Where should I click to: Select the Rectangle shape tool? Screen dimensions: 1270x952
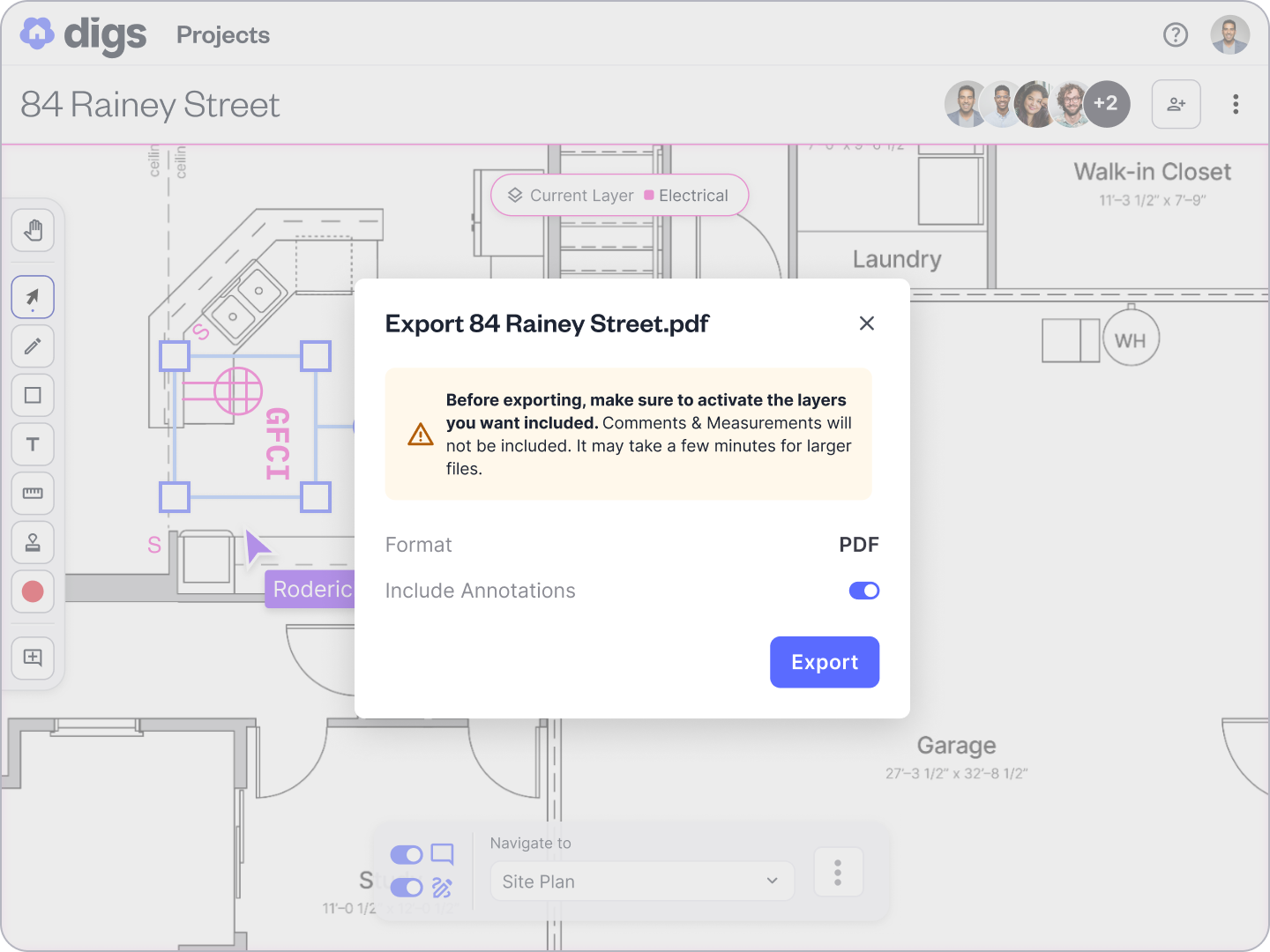click(33, 395)
